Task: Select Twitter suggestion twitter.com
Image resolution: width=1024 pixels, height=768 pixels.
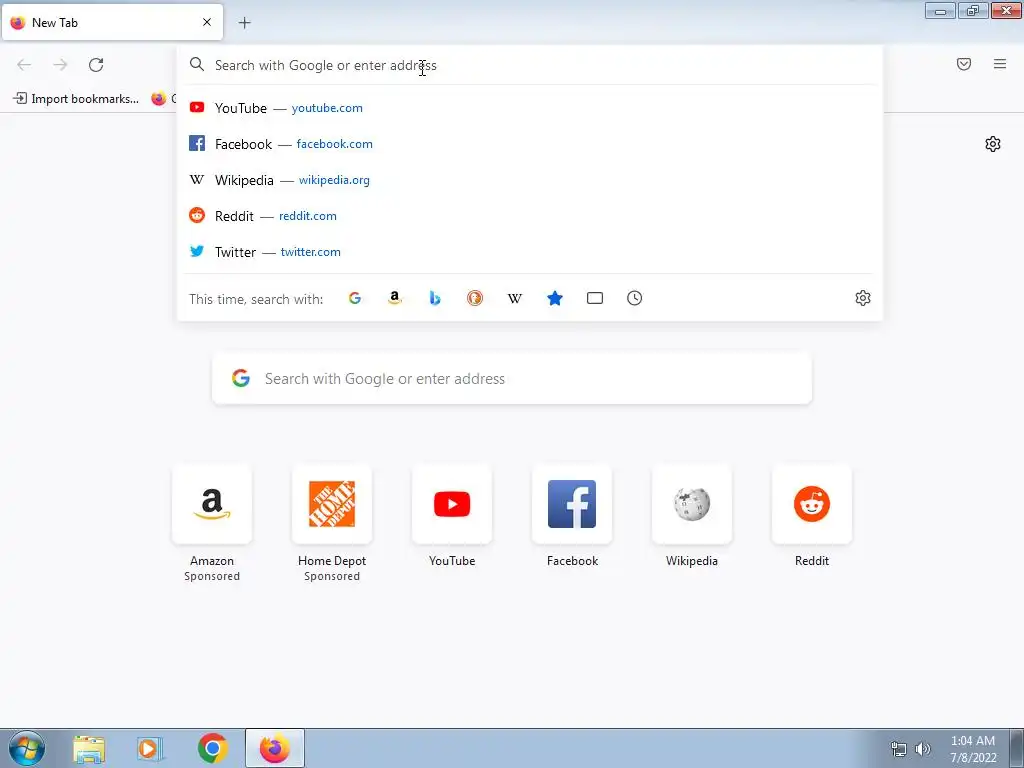Action: point(530,251)
